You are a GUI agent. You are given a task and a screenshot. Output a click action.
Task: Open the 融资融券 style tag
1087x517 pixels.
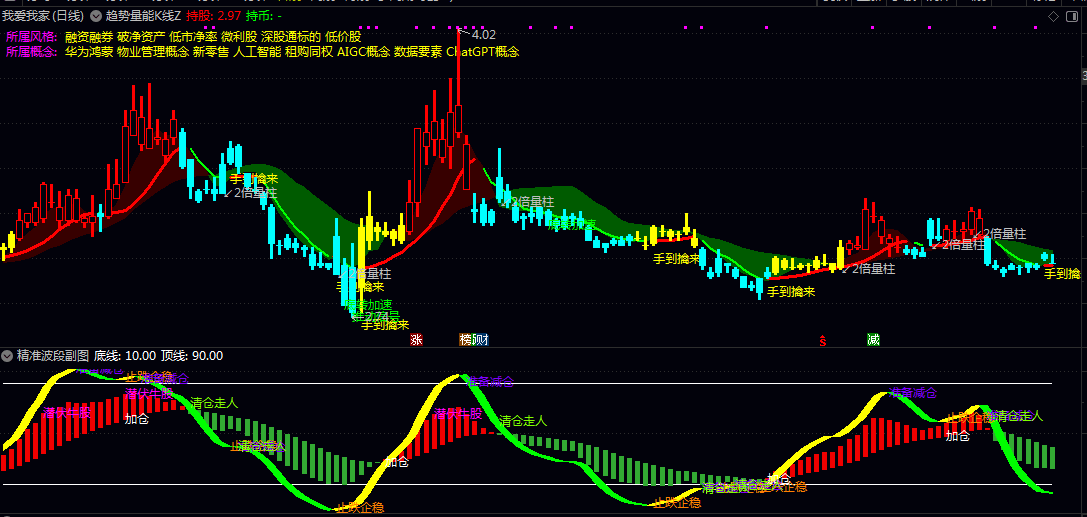point(89,36)
